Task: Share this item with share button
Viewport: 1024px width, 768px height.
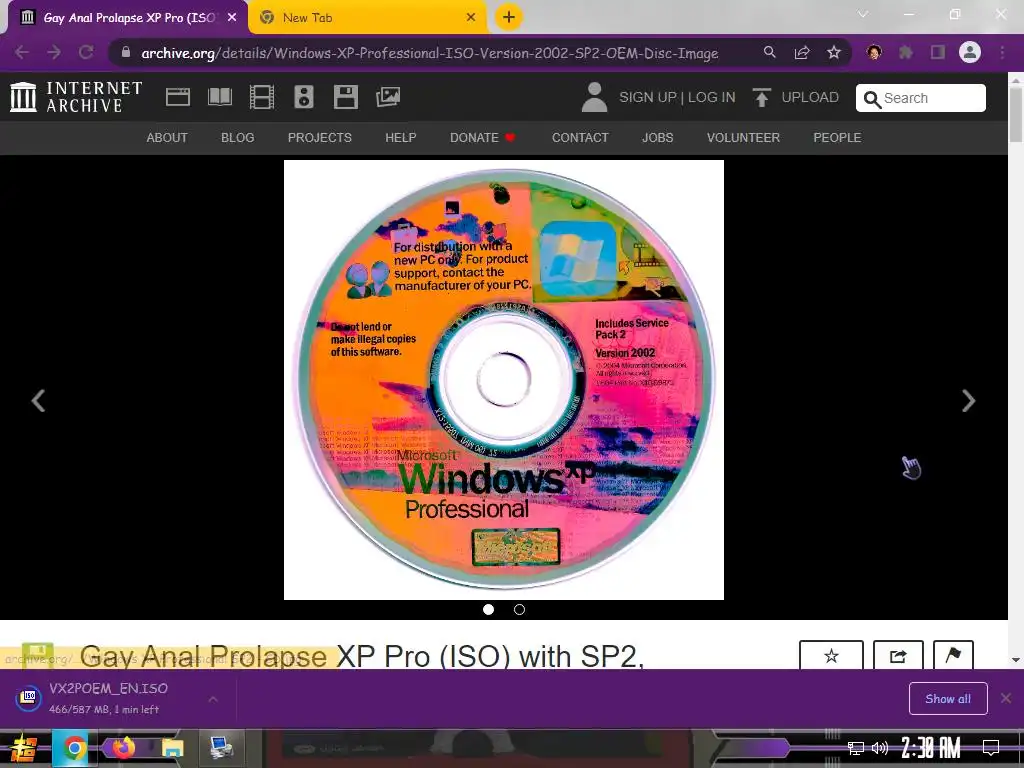Action: pyautogui.click(x=899, y=655)
